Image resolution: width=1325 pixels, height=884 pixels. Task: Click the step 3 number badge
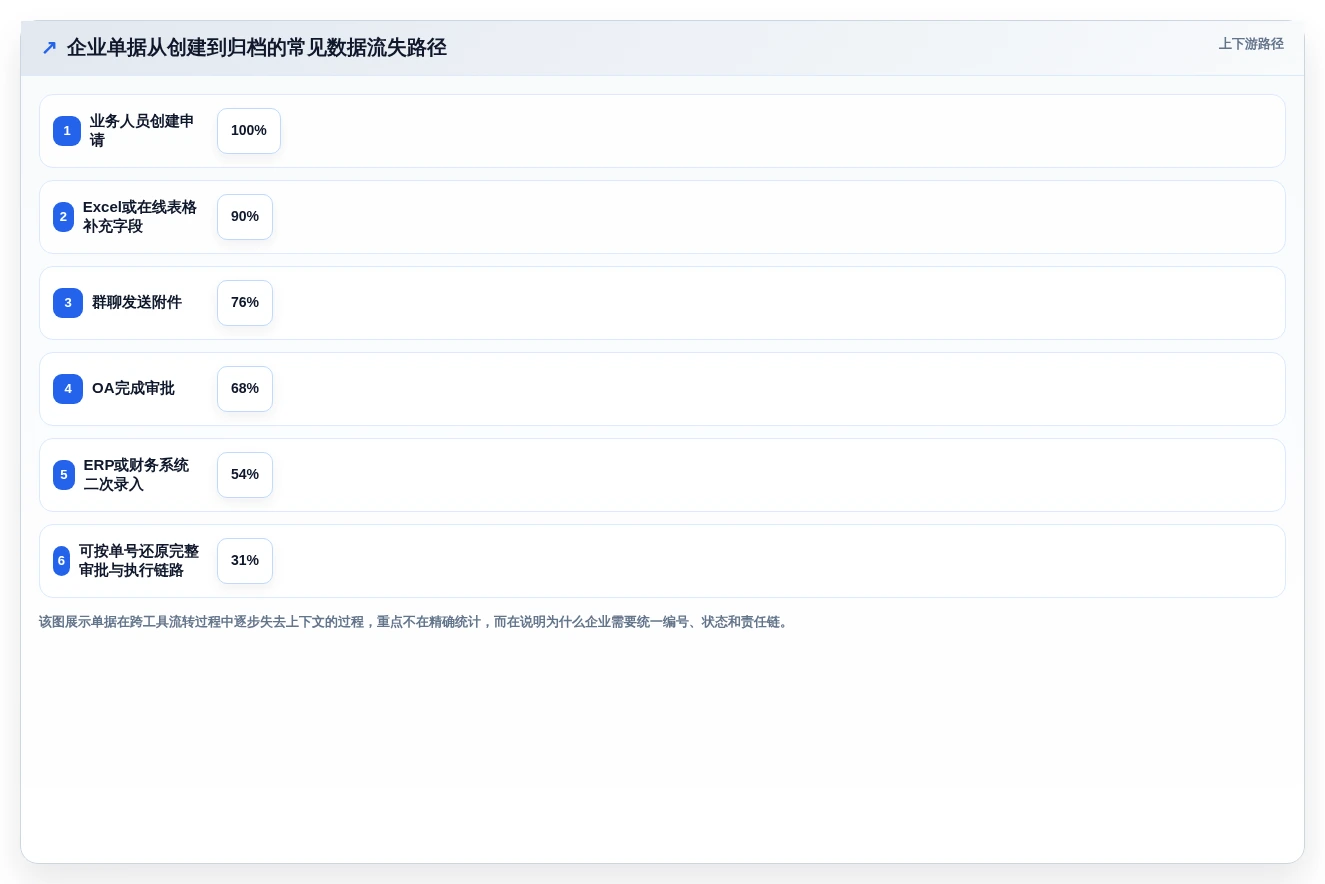[x=68, y=303]
